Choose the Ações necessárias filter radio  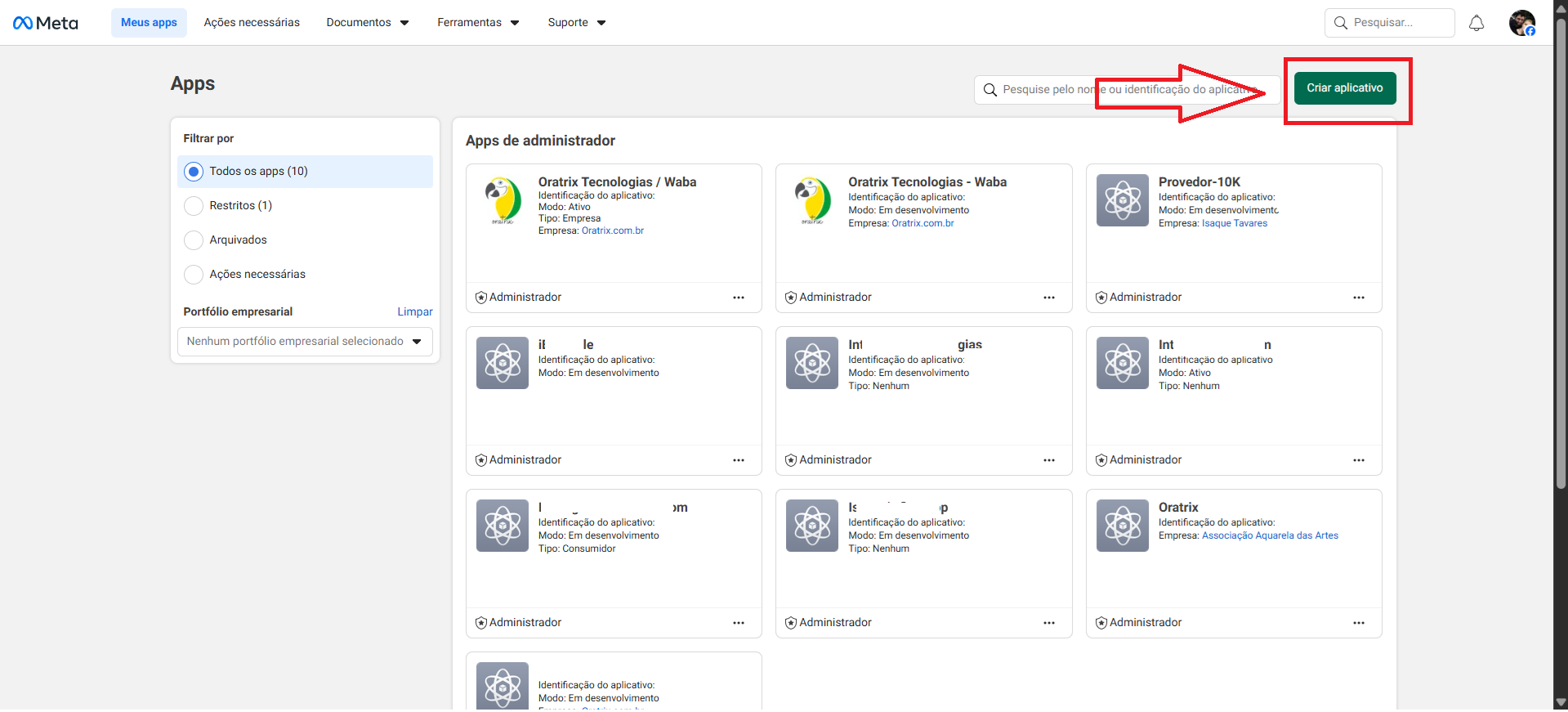[194, 275]
